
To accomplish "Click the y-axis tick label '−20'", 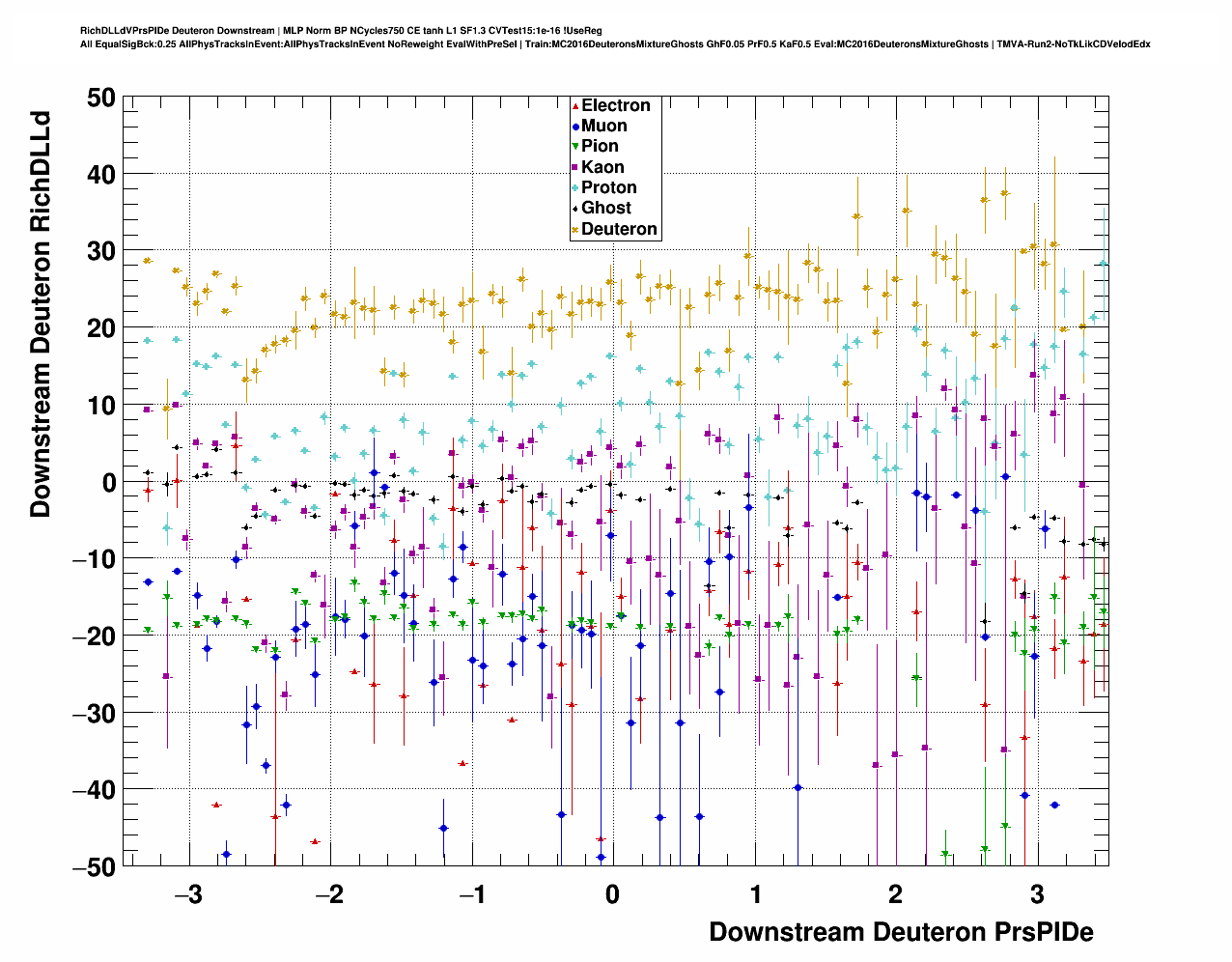I will tap(94, 637).
